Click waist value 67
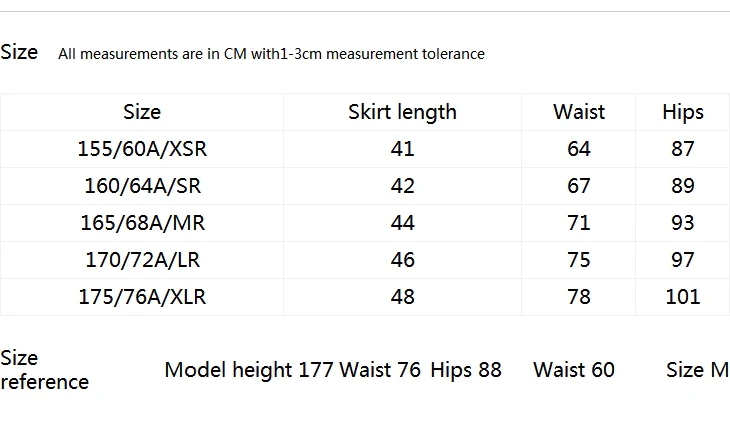 tap(579, 186)
